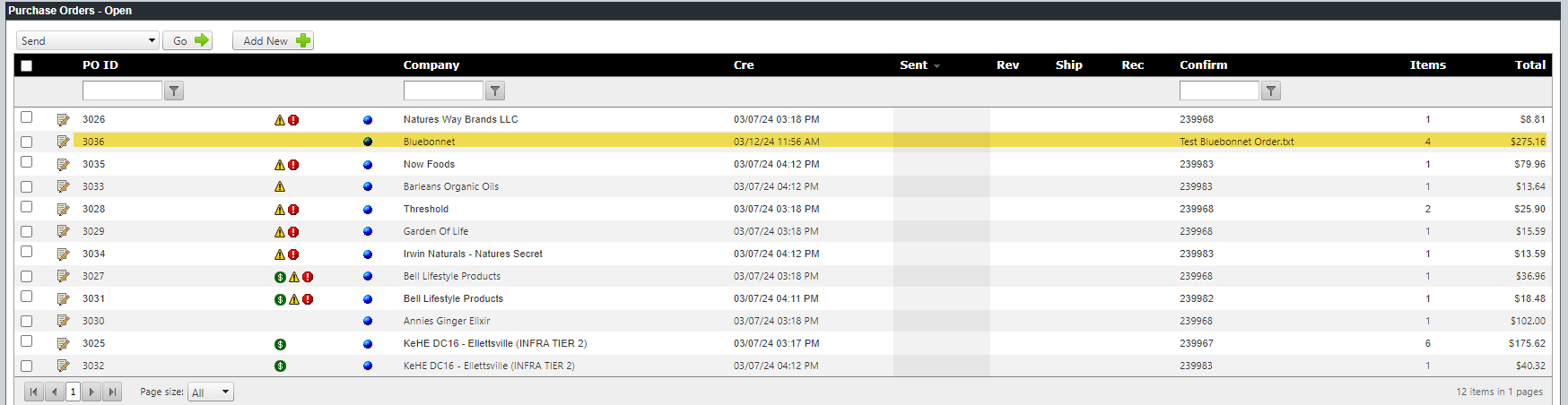This screenshot has width=1568, height=405.
Task: Click Test Bluebonnet Order.txt confirm cell
Action: tap(1237, 142)
